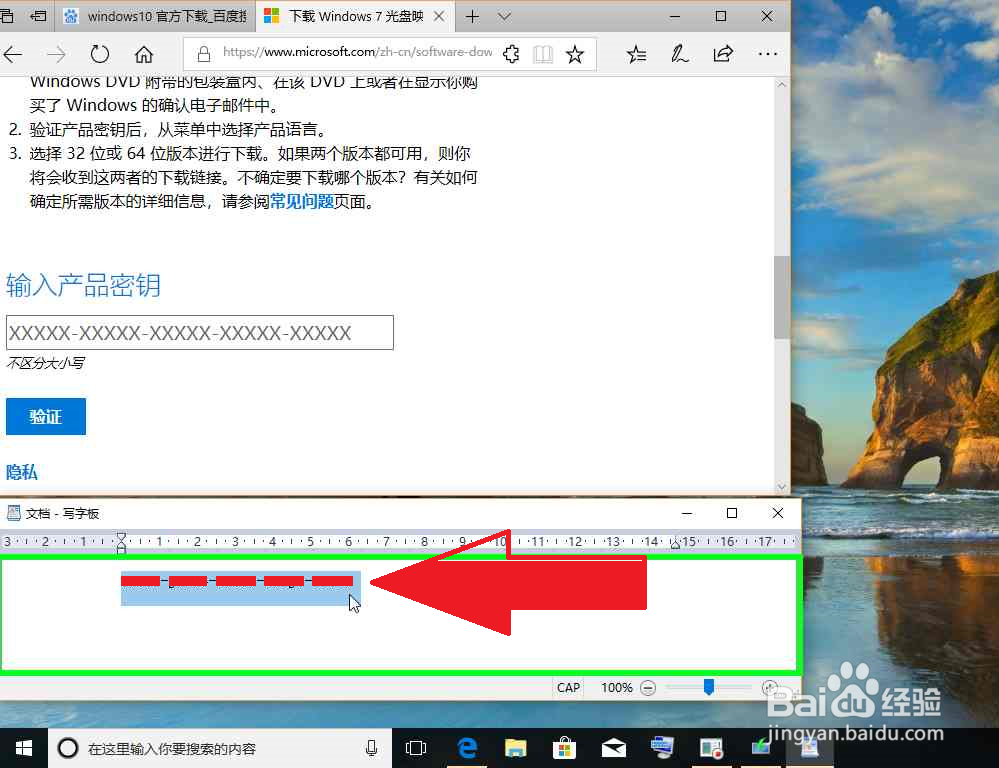This screenshot has height=768, width=999.
Task: Click the 100% zoom level in WordPad
Action: 617,688
